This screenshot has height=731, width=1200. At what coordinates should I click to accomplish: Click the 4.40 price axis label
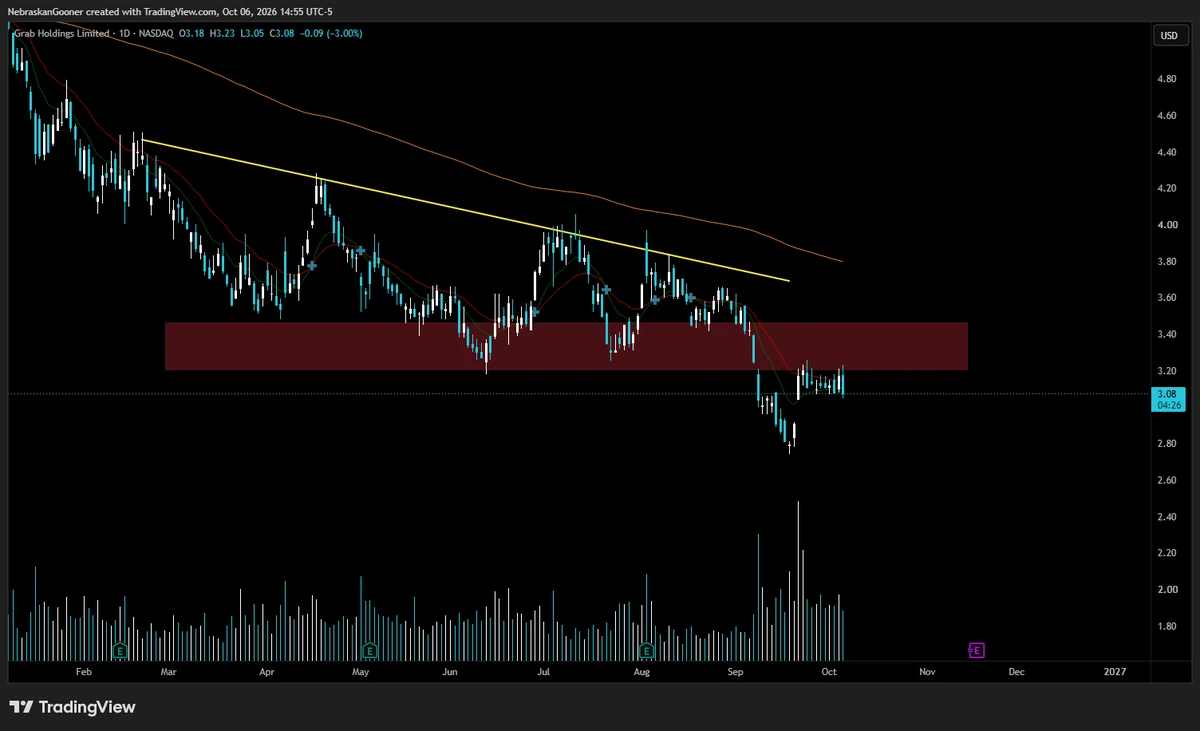point(1166,152)
